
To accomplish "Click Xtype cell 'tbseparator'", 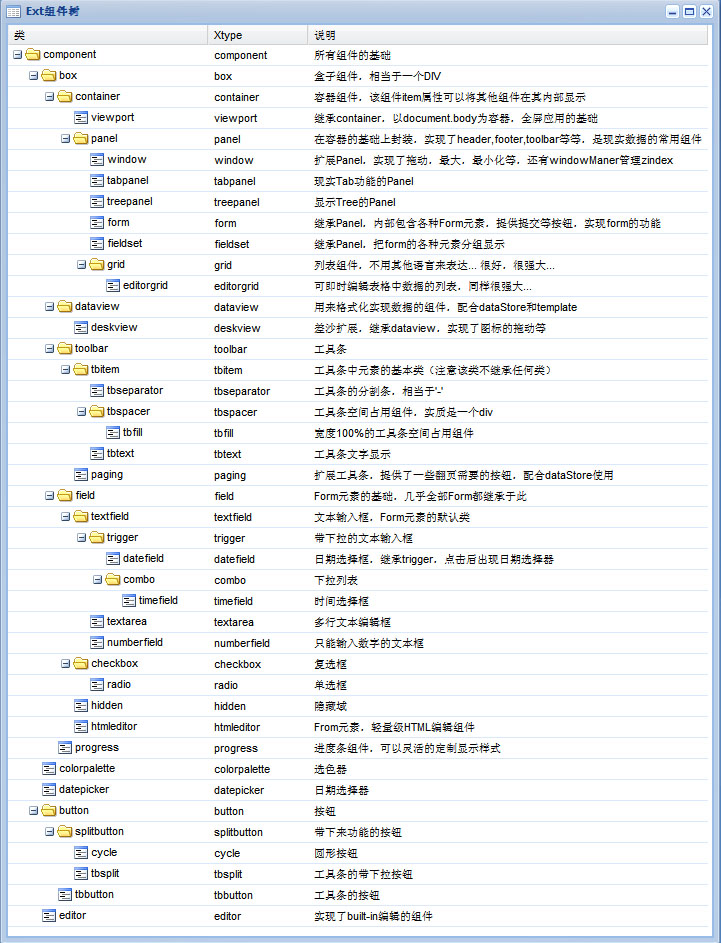I will click(x=242, y=391).
